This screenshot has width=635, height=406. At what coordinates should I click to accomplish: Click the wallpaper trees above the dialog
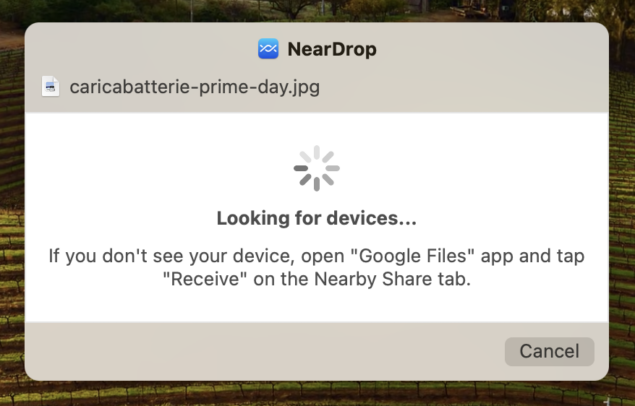pyautogui.click(x=316, y=10)
